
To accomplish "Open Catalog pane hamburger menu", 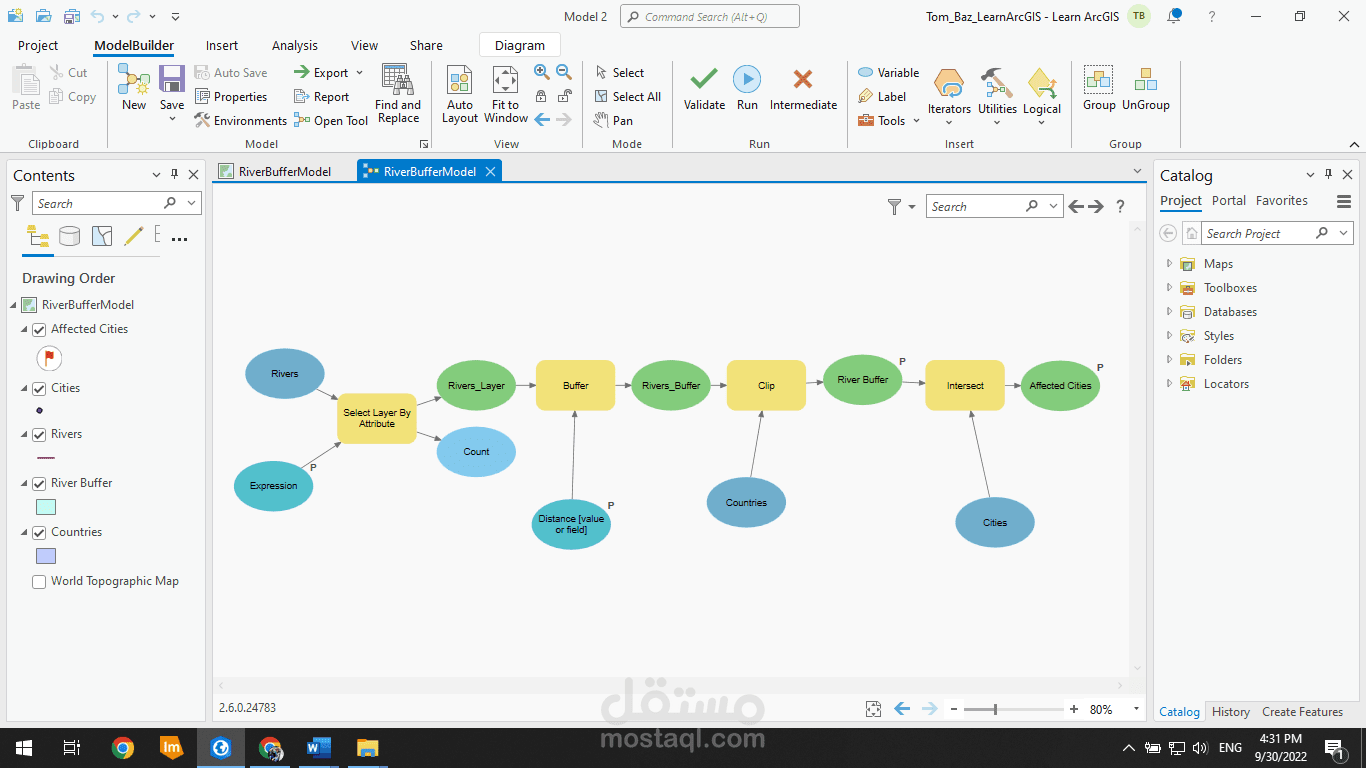I will click(x=1344, y=201).
